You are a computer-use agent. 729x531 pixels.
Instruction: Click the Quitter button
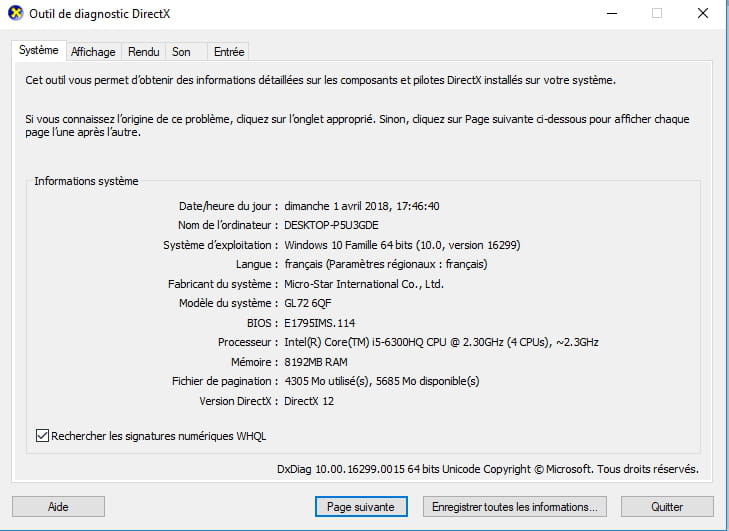tap(667, 506)
